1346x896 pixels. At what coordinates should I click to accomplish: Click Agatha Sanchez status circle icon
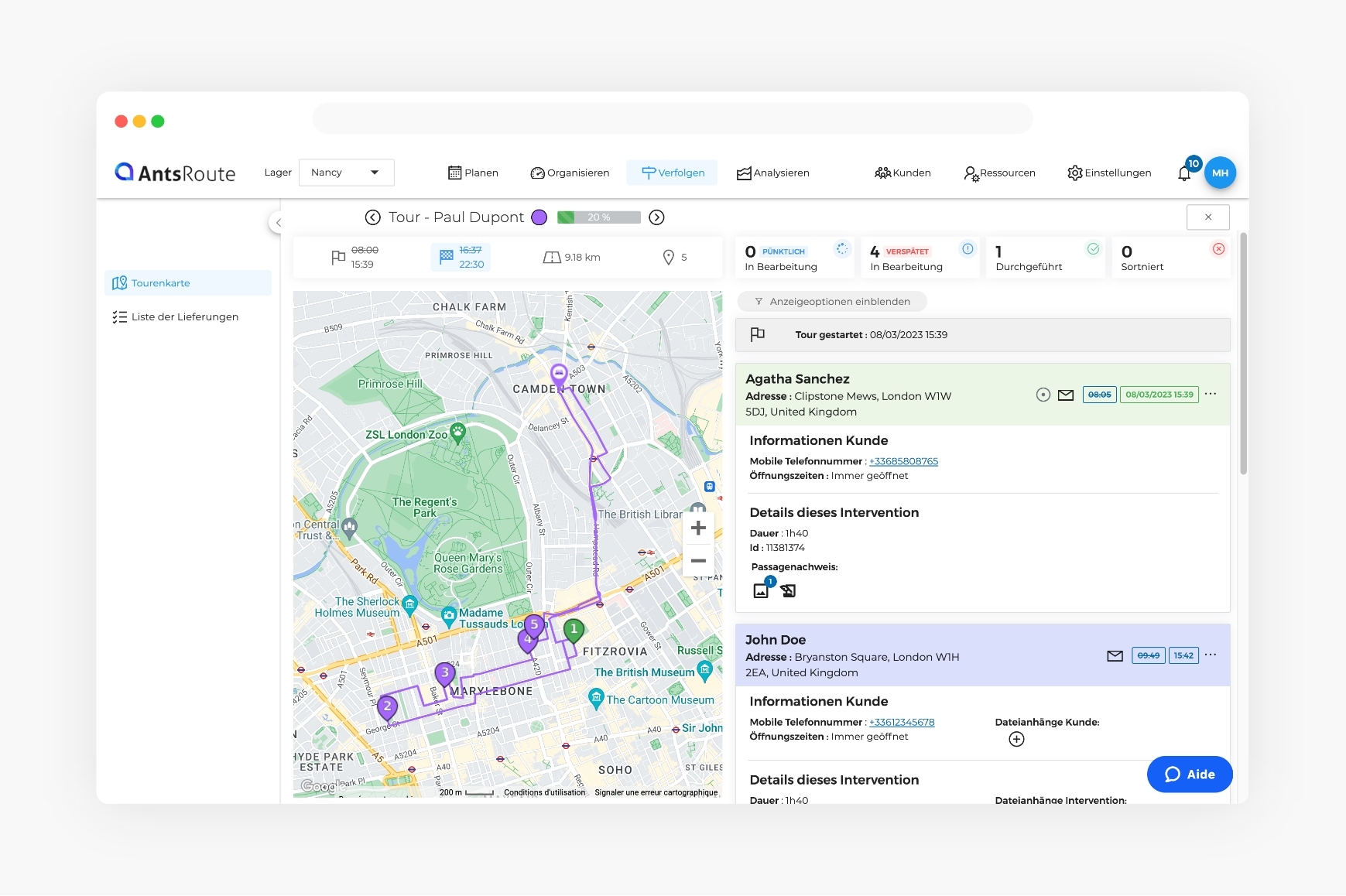(x=1043, y=395)
